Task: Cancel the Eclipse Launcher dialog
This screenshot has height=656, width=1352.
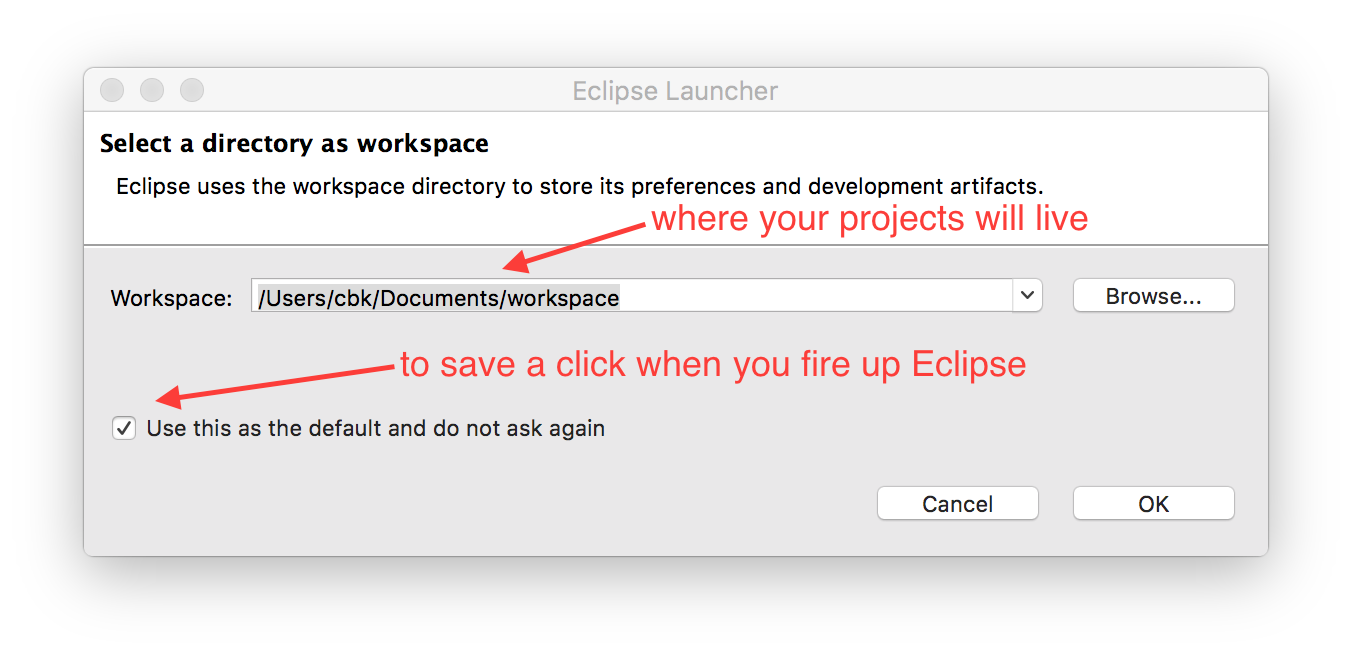Action: pyautogui.click(x=957, y=504)
